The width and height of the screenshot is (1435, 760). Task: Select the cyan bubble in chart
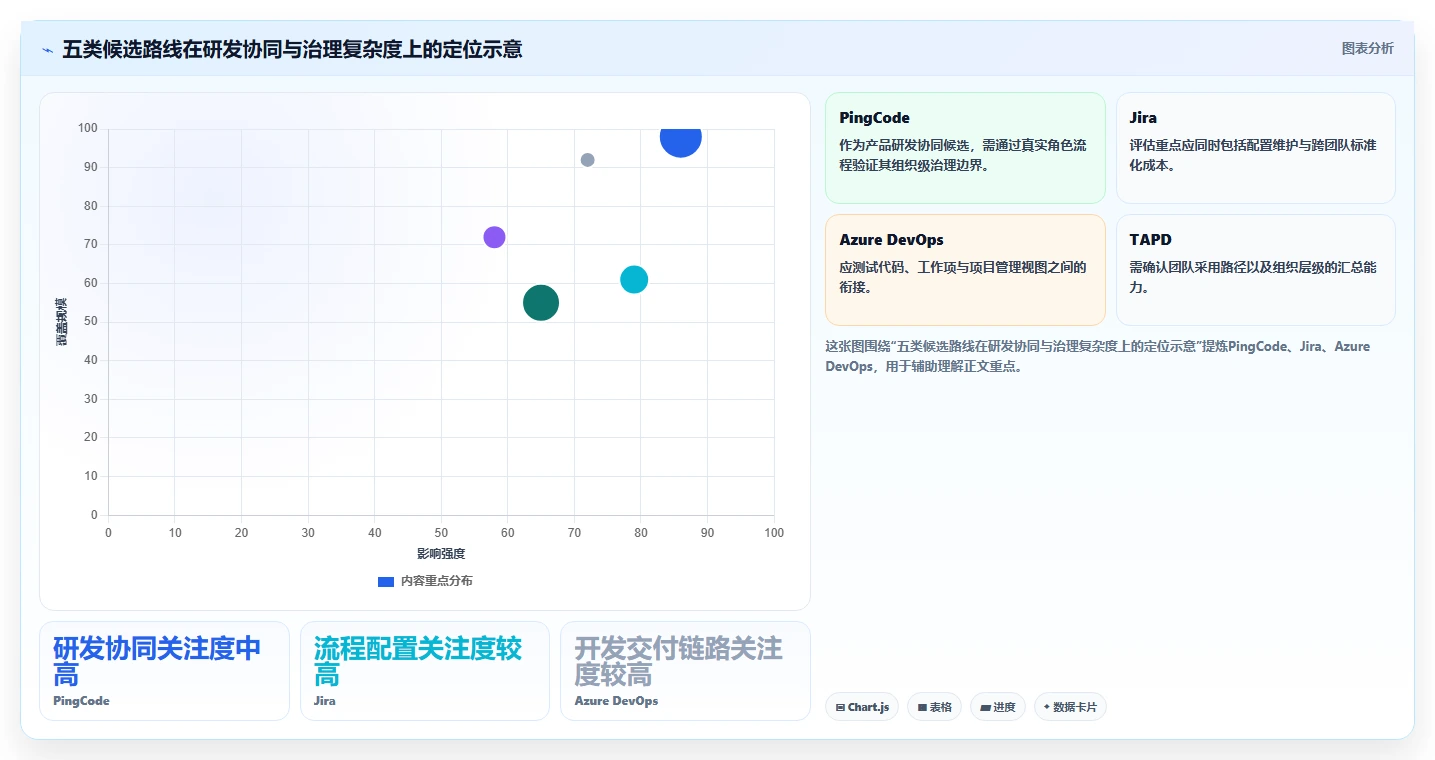(x=634, y=280)
